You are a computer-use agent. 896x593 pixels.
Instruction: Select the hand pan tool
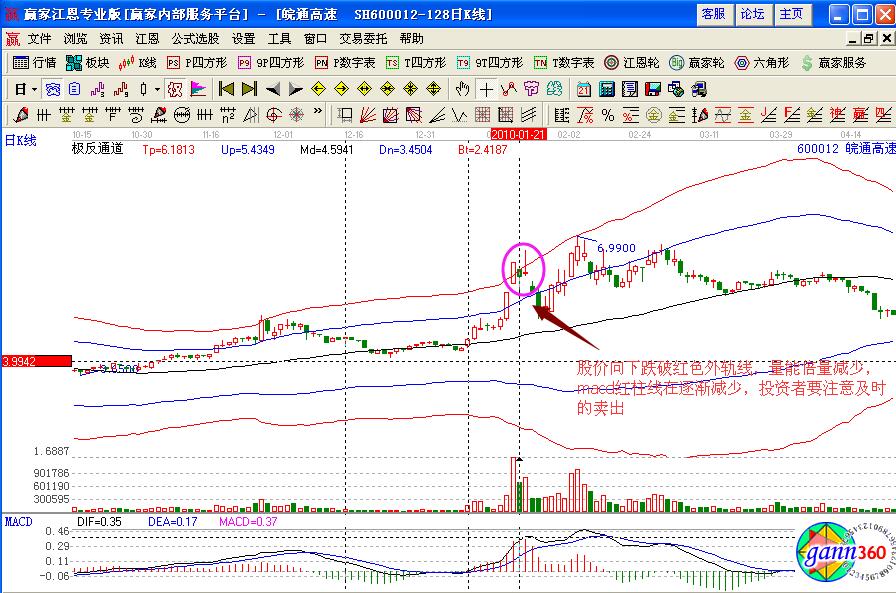click(x=462, y=88)
